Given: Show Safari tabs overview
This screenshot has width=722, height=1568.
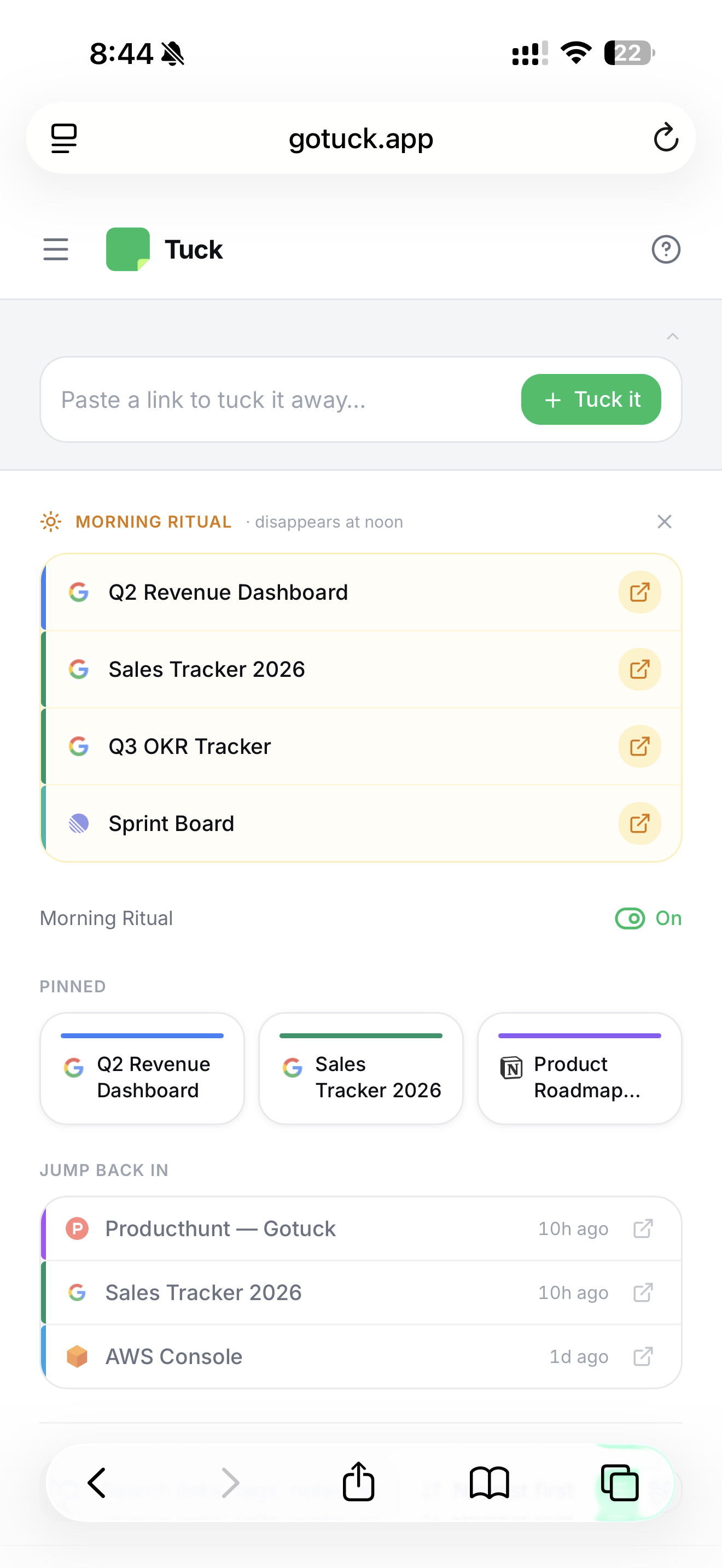Looking at the screenshot, I should point(620,1482).
